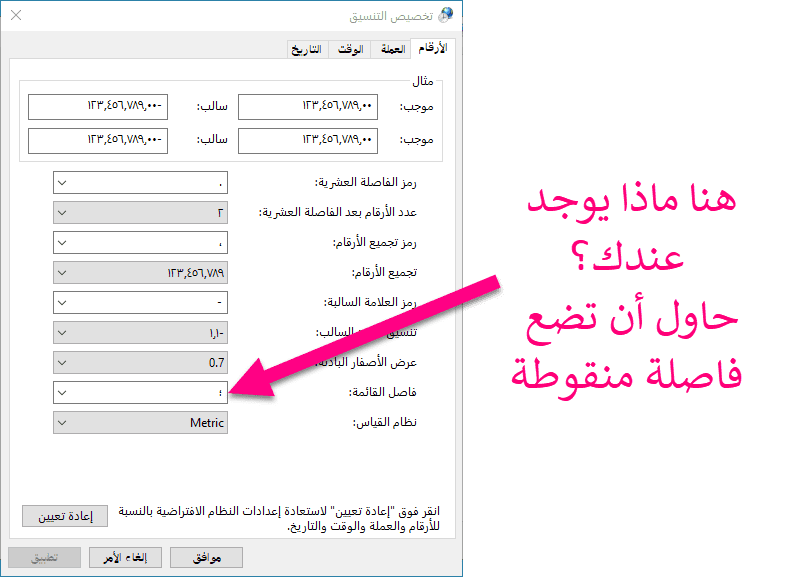Click the globe icon in title bar
Viewport: 790px width, 577px height.
click(x=445, y=16)
